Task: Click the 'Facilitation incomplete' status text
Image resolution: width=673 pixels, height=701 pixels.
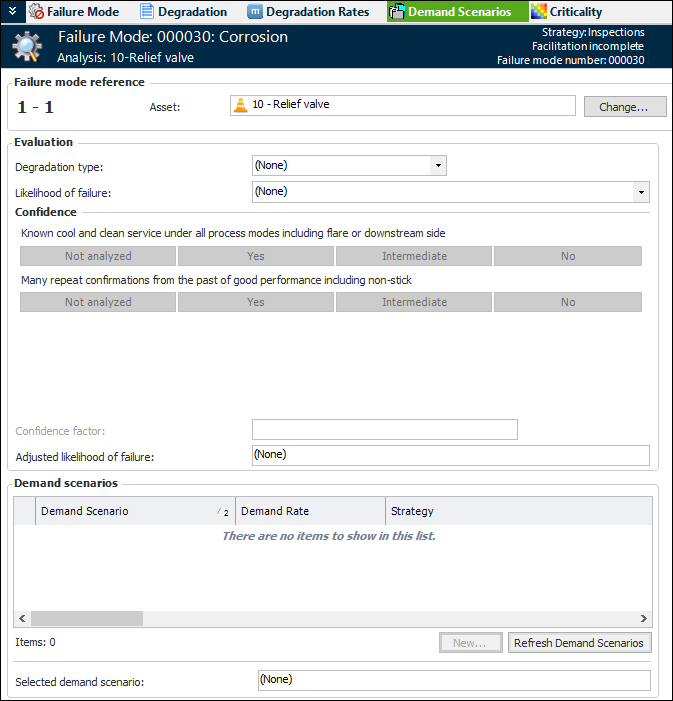Action: [588, 46]
